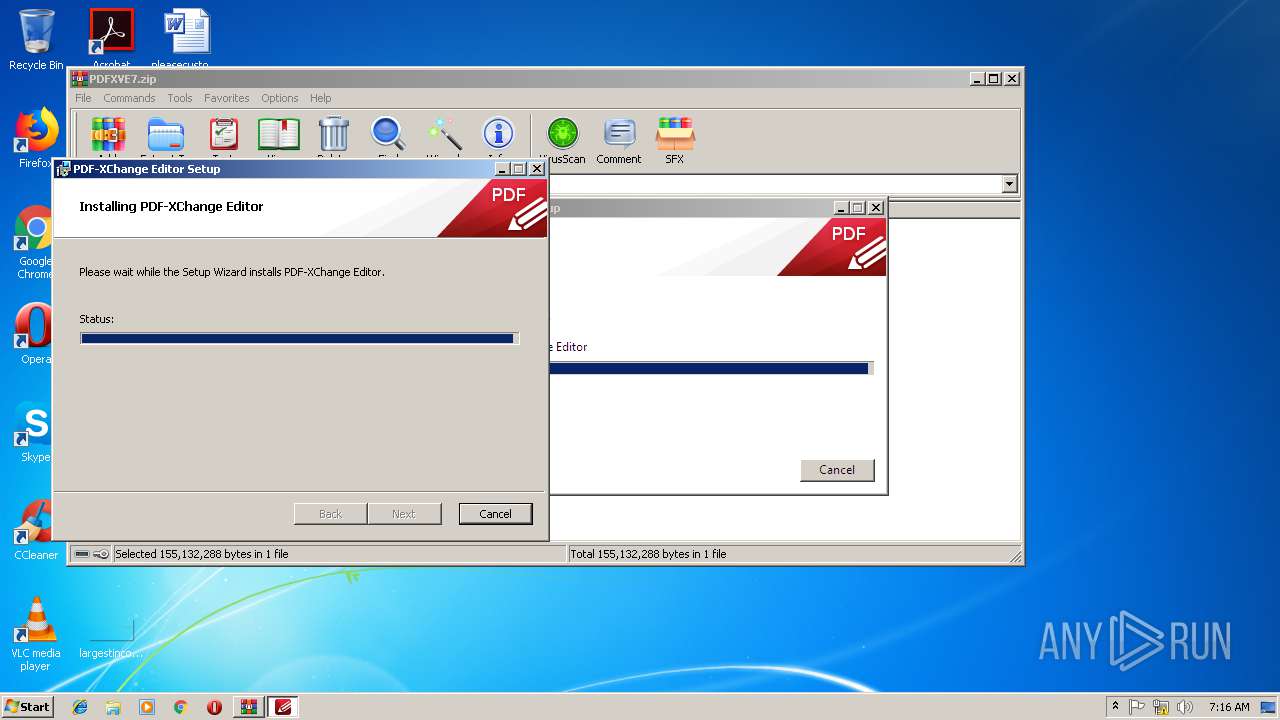This screenshot has width=1280, height=720.
Task: Open WinRAR File menu
Action: 83,98
